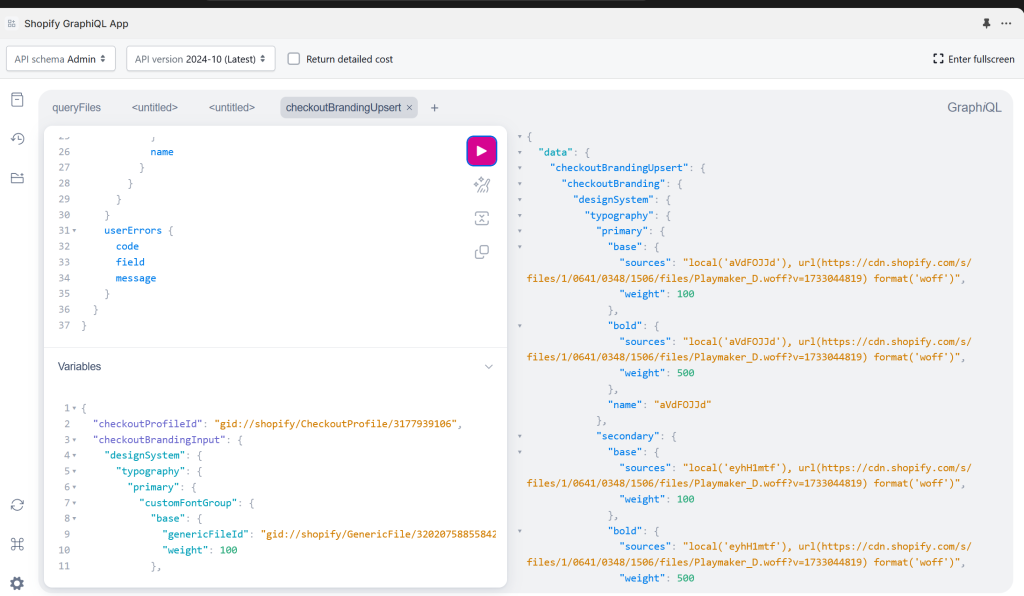Click the Prettify query icon
The height and width of the screenshot is (596, 1024).
(481, 185)
